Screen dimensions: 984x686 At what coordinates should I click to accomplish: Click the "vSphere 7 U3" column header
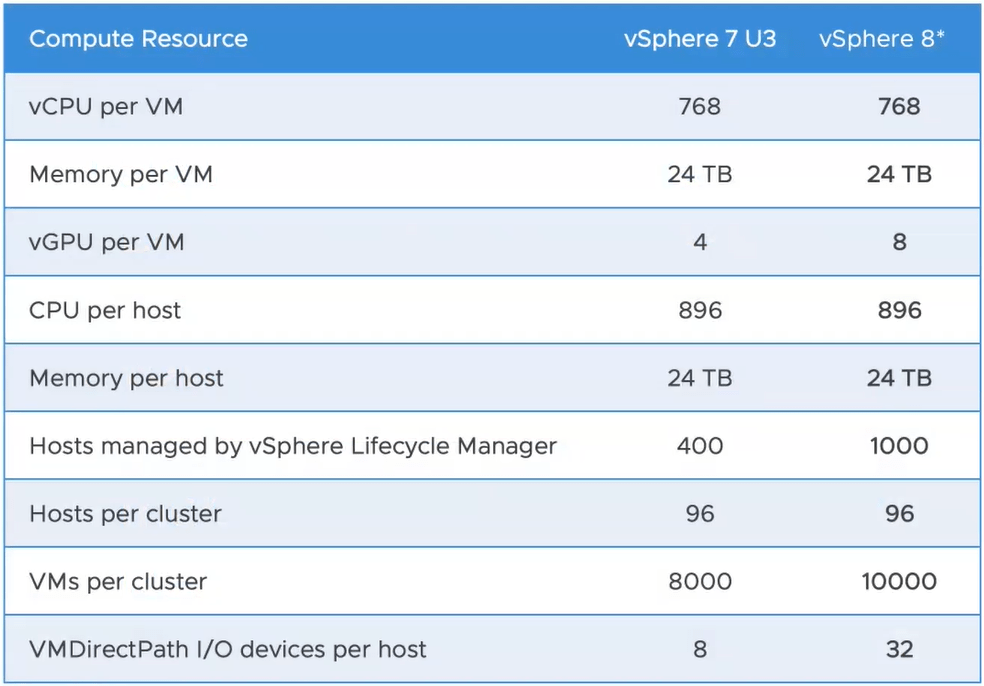point(699,40)
